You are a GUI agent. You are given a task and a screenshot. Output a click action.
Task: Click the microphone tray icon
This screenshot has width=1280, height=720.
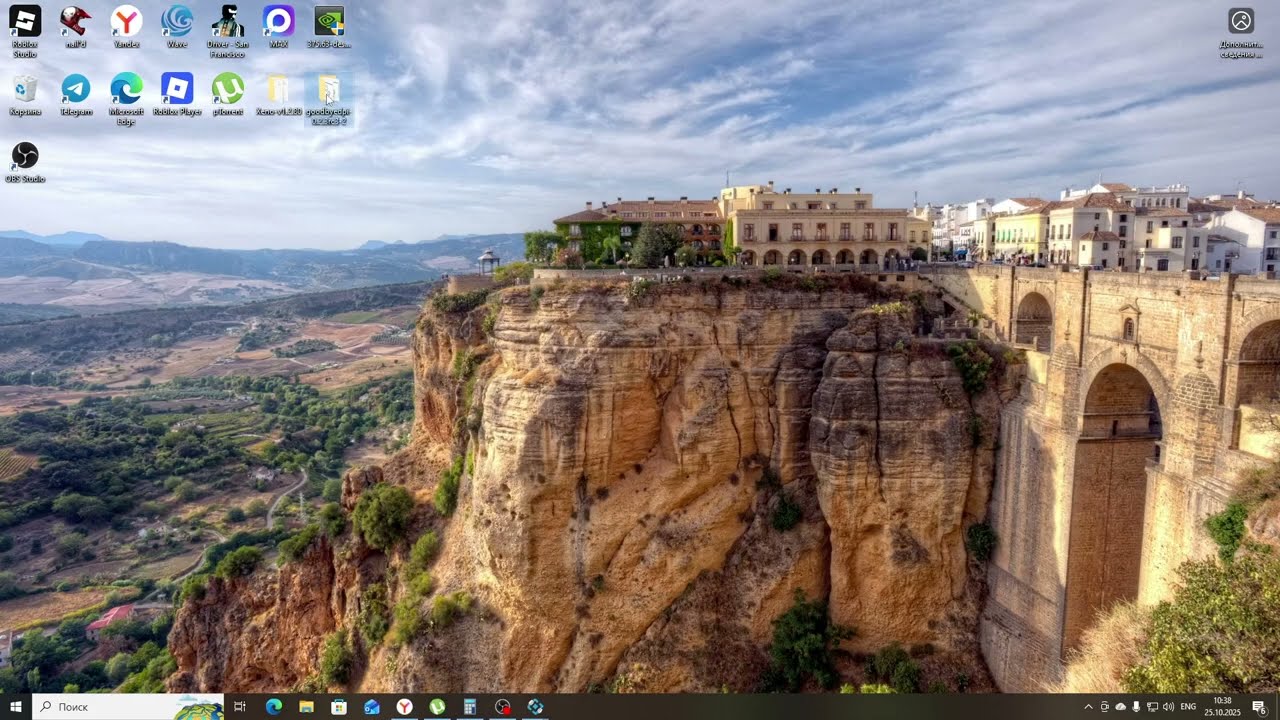pyautogui.click(x=1137, y=707)
